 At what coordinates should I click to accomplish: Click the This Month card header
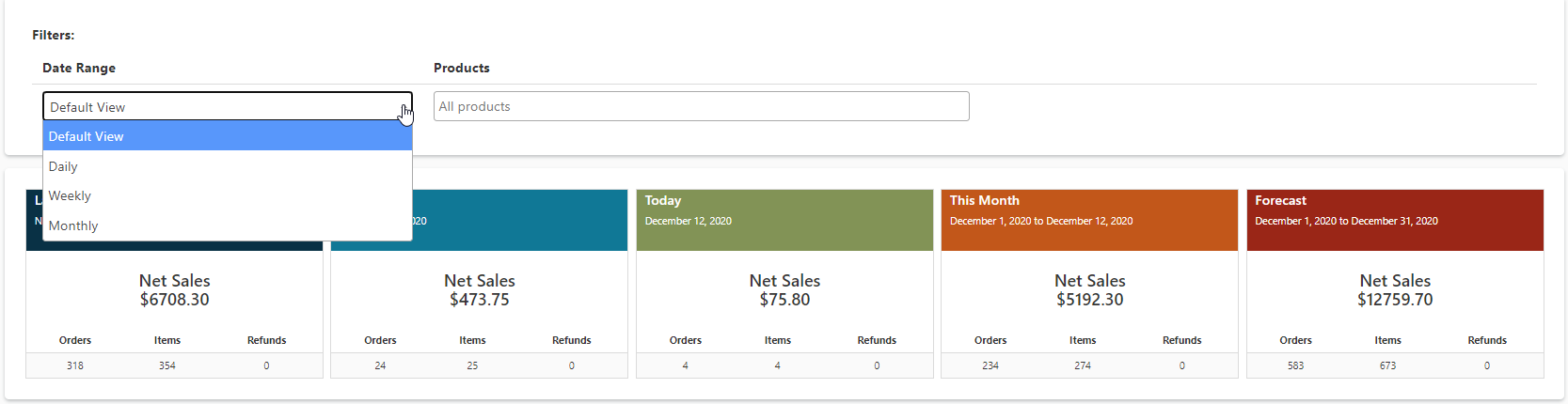(x=1088, y=220)
